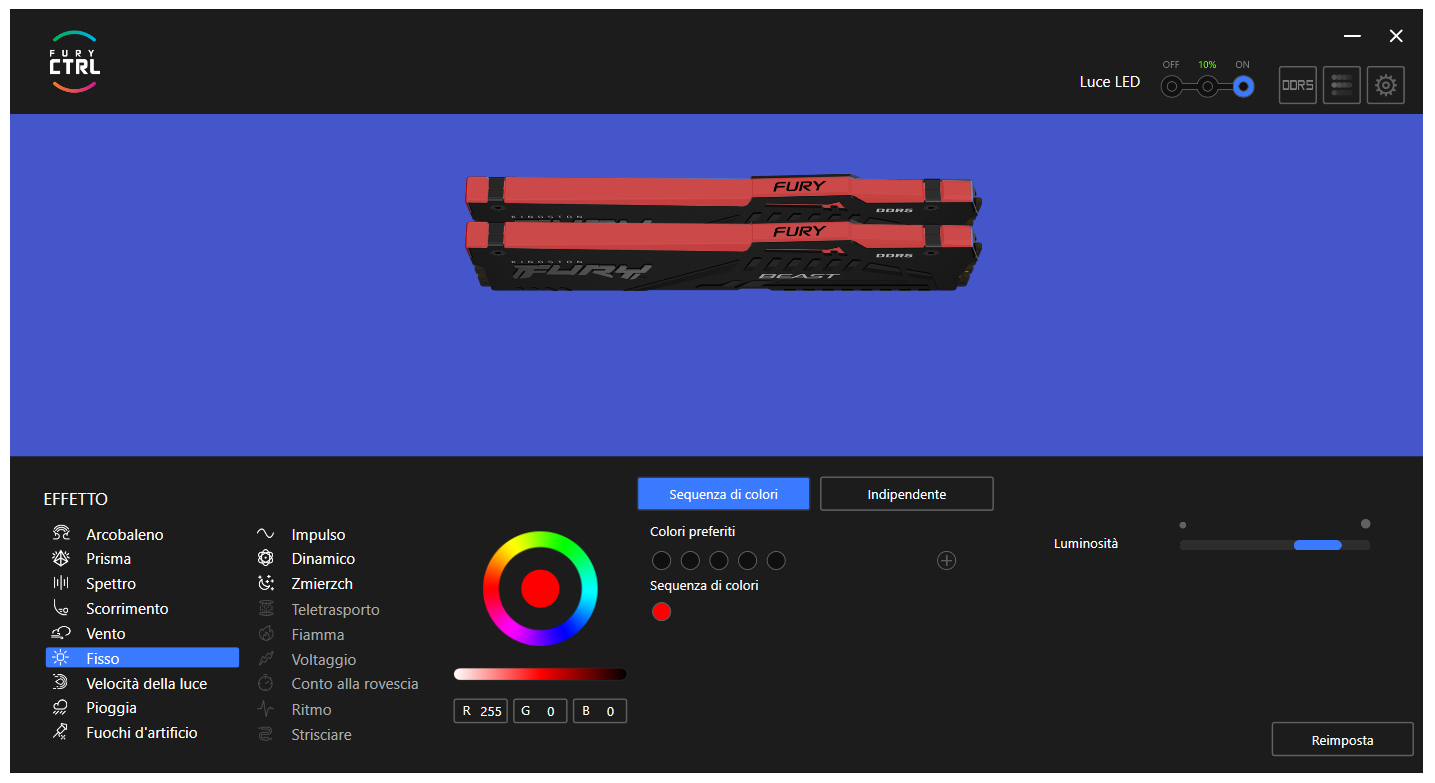Open settings gear icon
Viewport: 1435px width, 783px height.
[x=1386, y=85]
